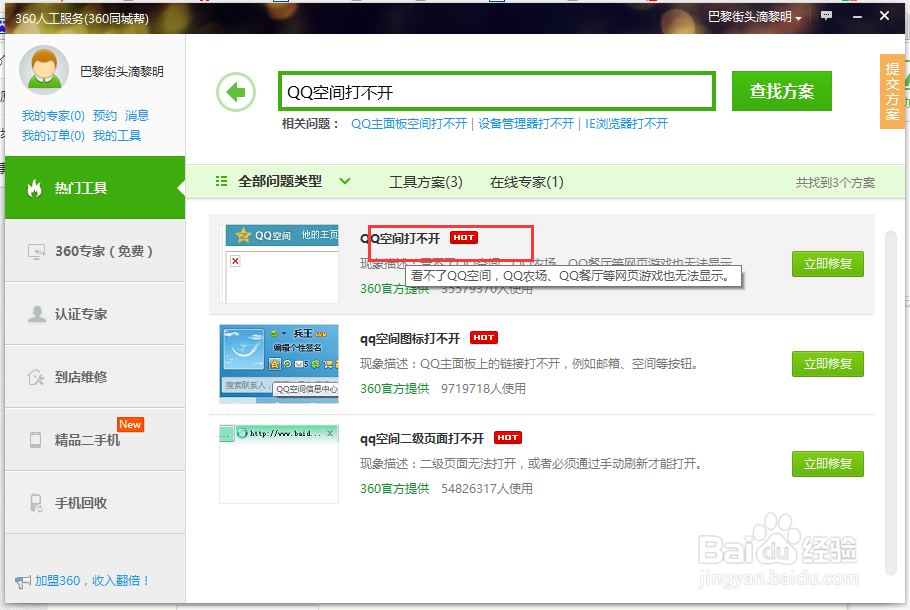Click the 查找方案 search button
Viewport: 910px width, 610px height.
pos(781,91)
